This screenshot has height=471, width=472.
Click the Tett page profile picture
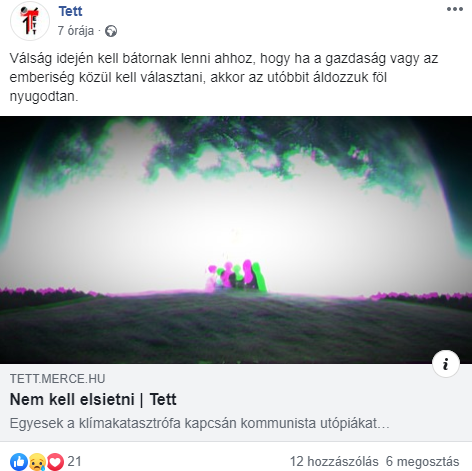[x=30, y=21]
